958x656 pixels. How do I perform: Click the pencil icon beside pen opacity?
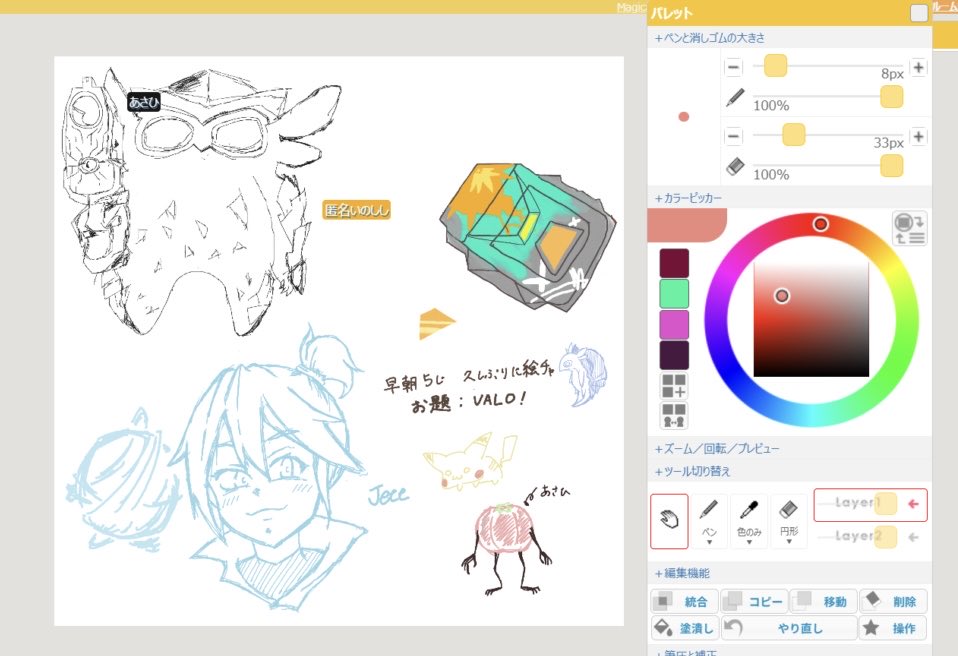[x=734, y=98]
